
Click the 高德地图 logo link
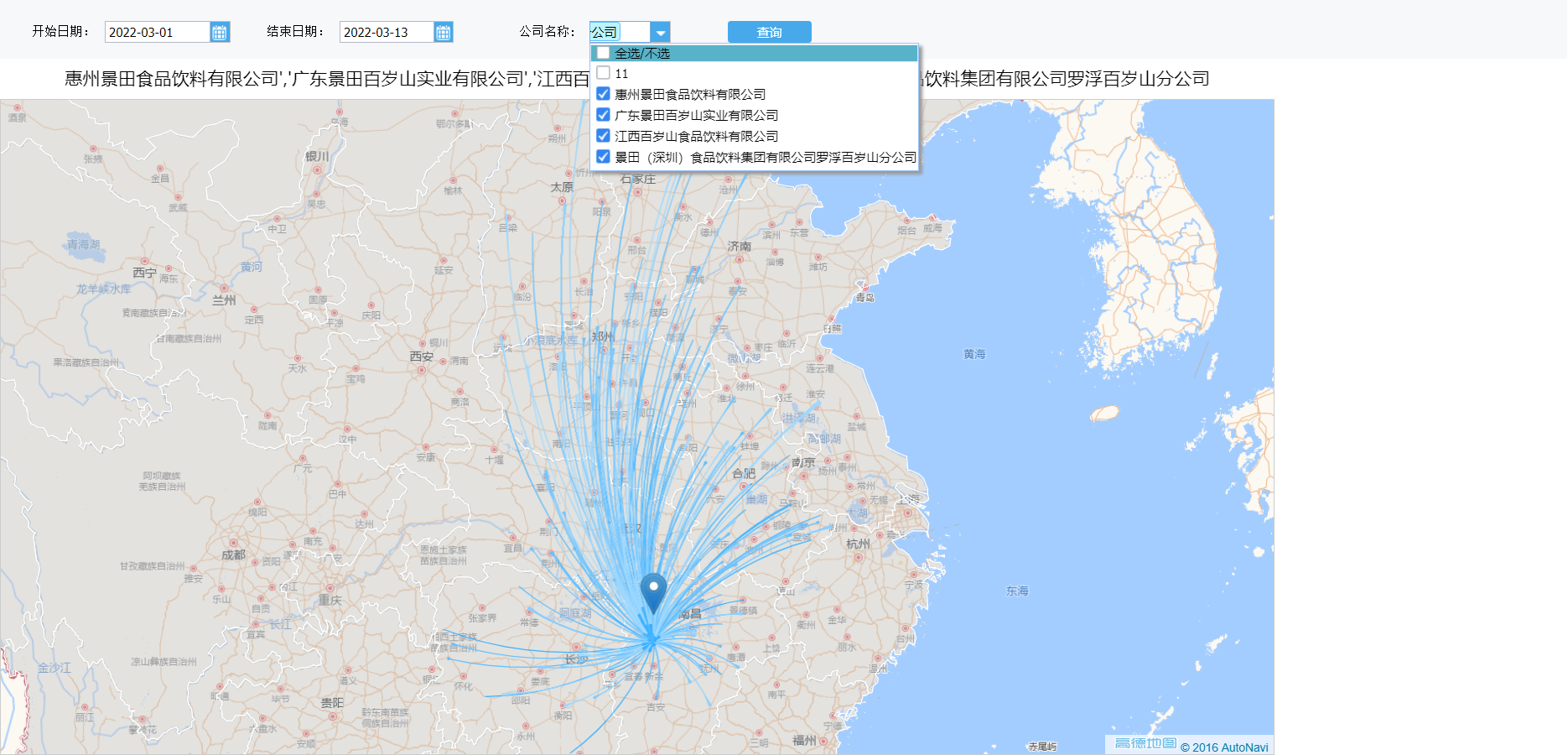pyautogui.click(x=1145, y=743)
